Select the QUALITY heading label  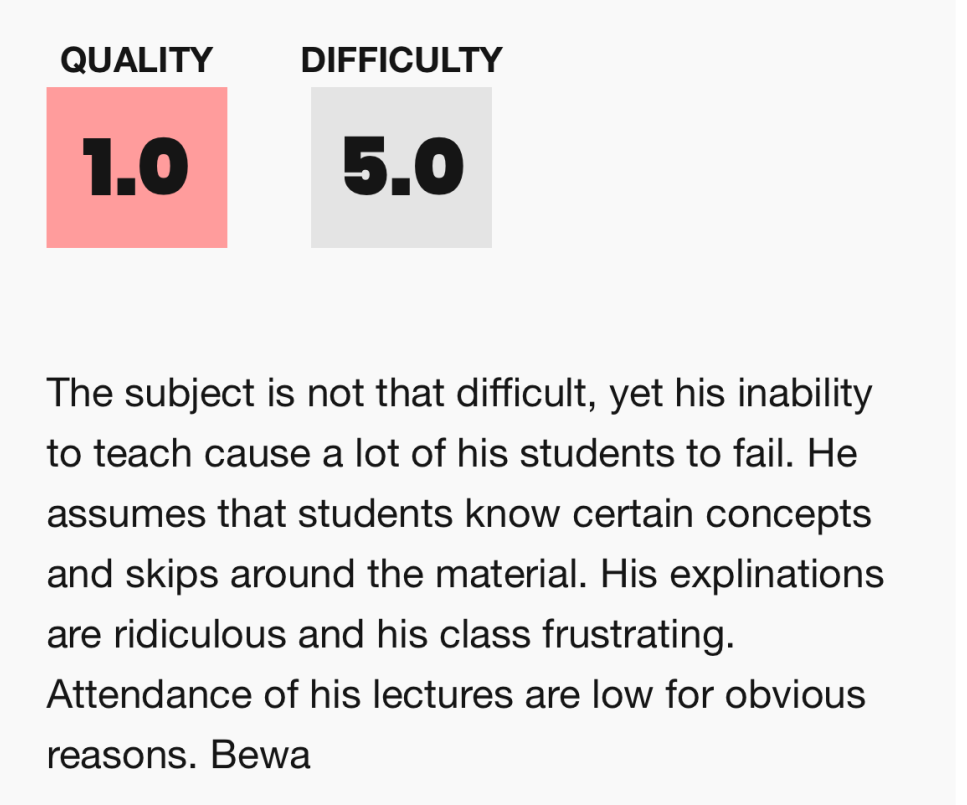tap(136, 60)
